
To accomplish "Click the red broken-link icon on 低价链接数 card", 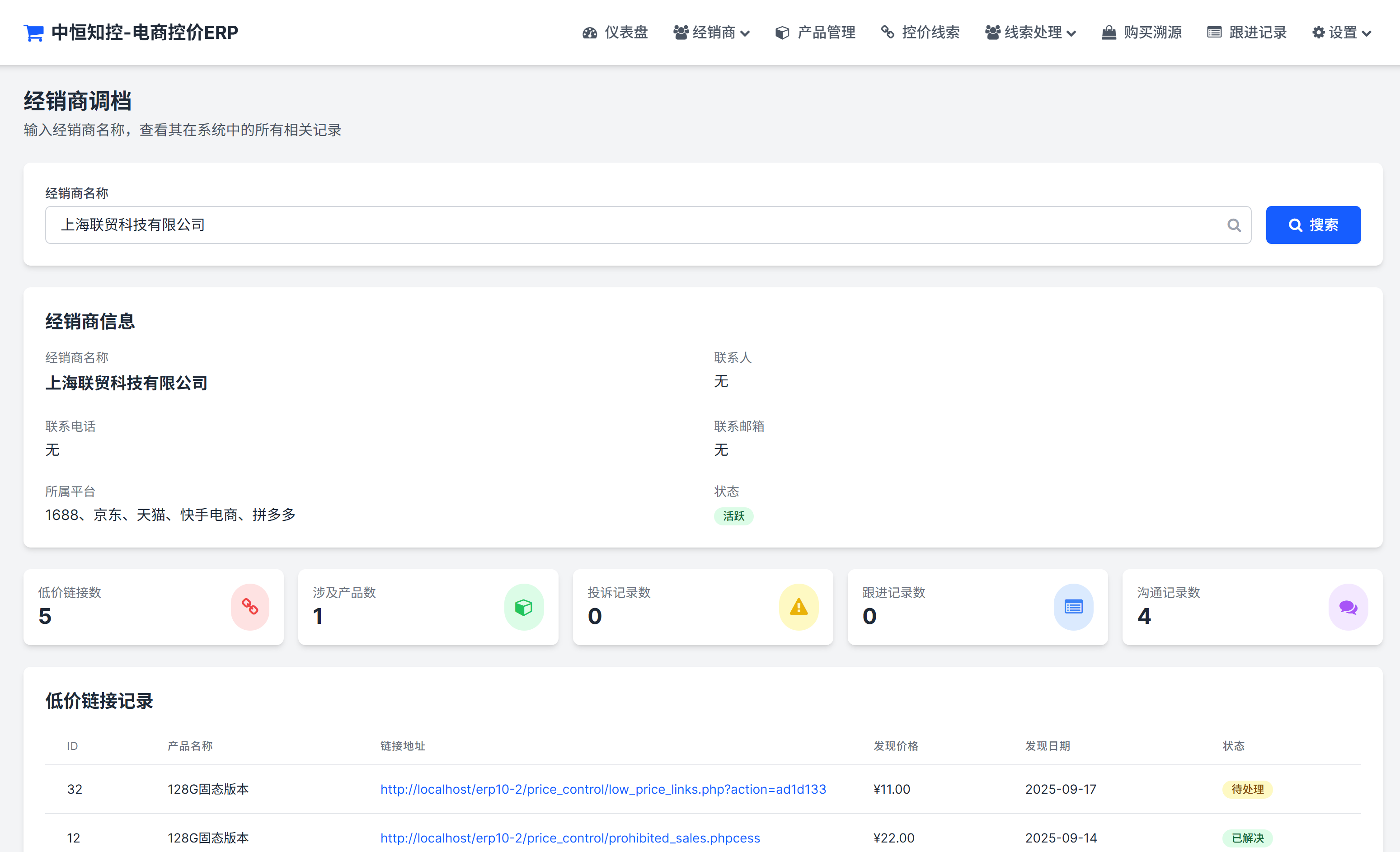I will [x=249, y=607].
